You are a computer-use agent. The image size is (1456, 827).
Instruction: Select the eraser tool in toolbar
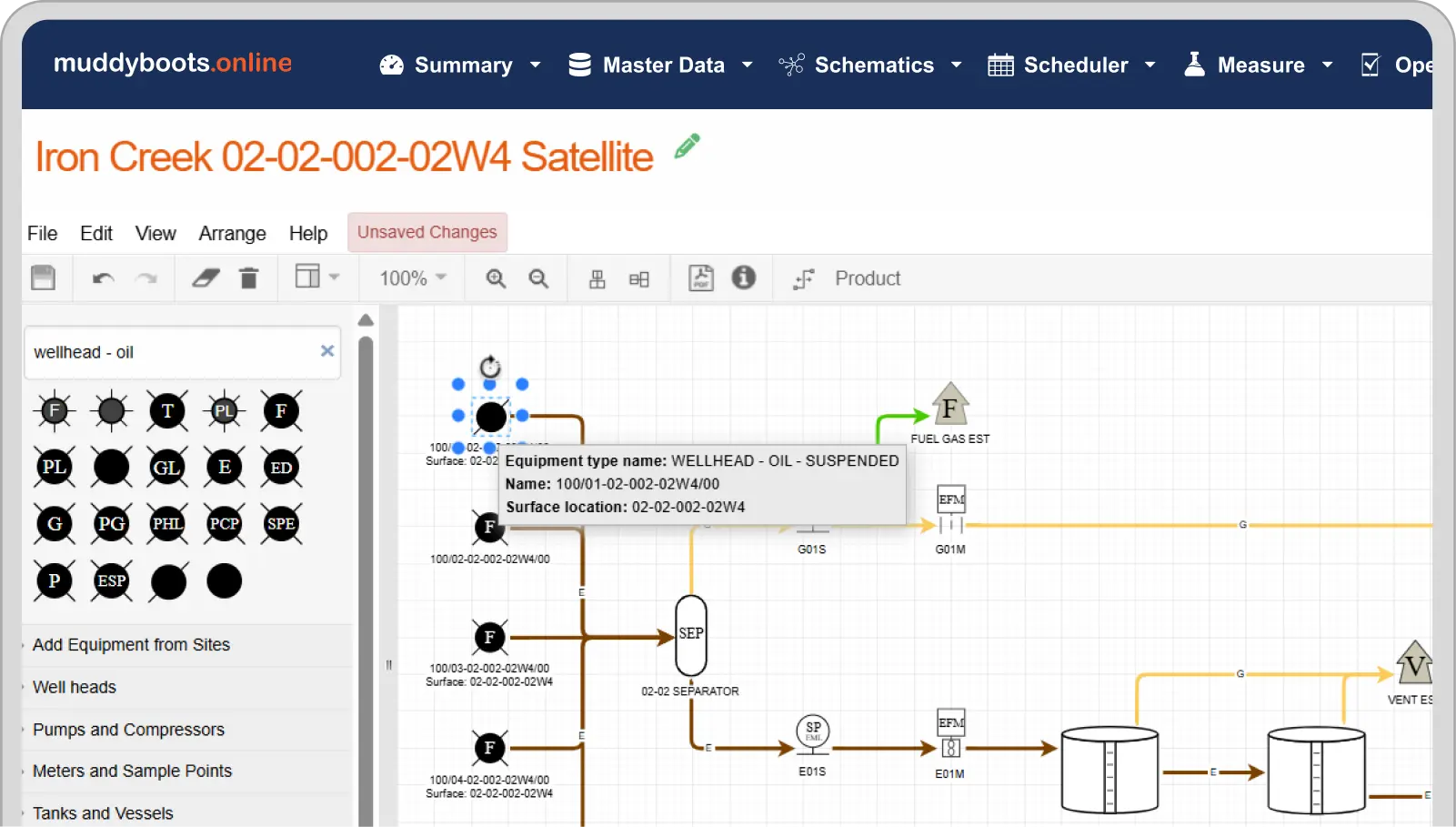tap(206, 278)
